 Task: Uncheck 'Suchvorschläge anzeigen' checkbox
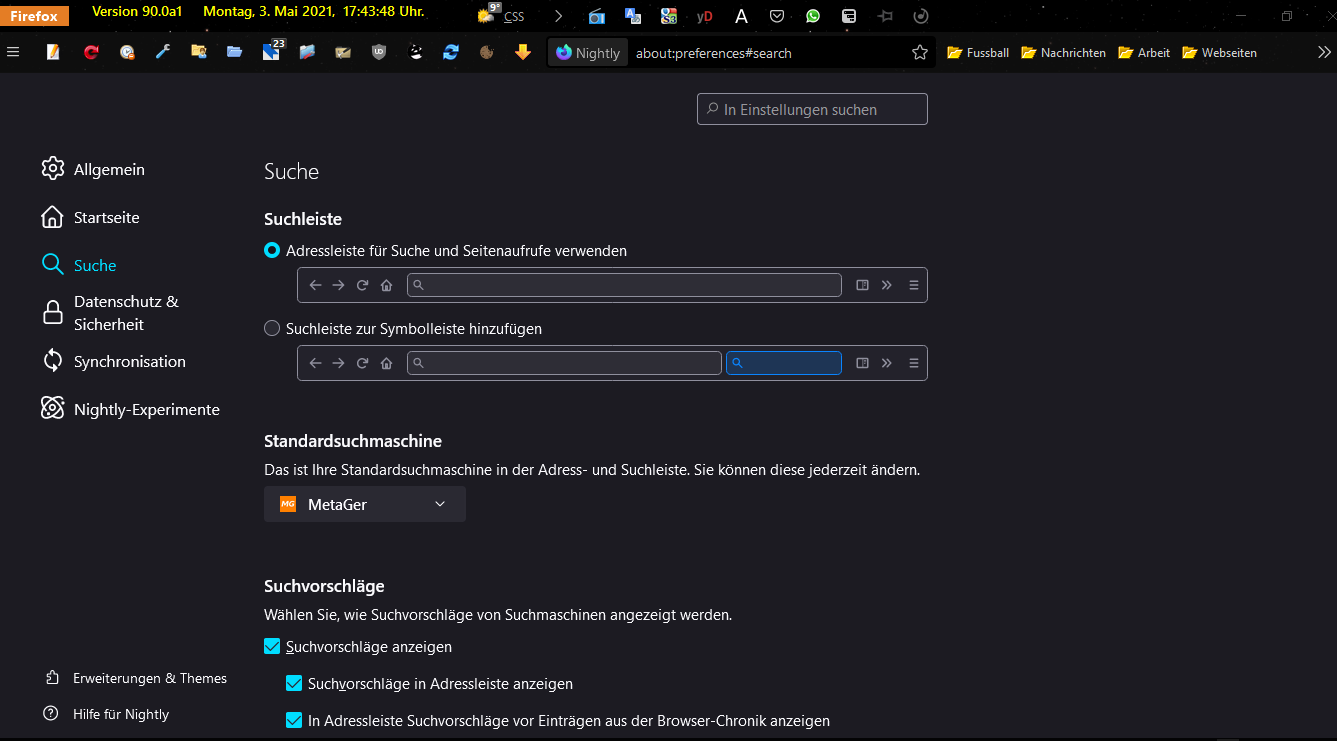[x=272, y=647]
